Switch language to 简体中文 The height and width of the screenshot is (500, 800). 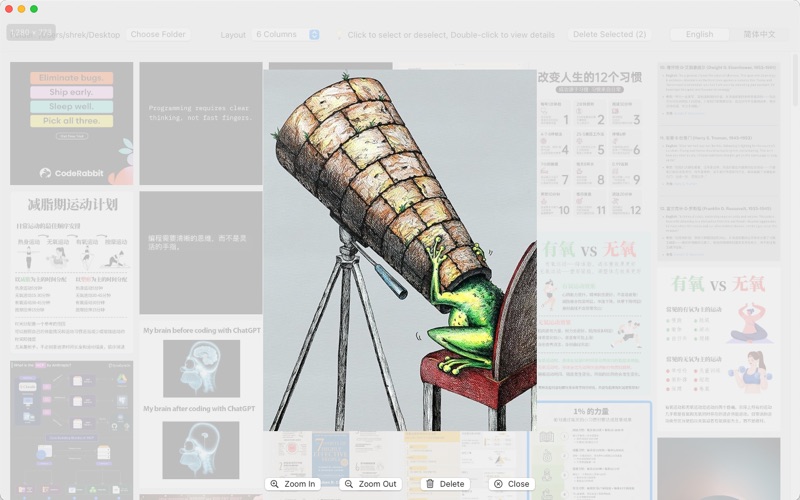click(x=759, y=34)
